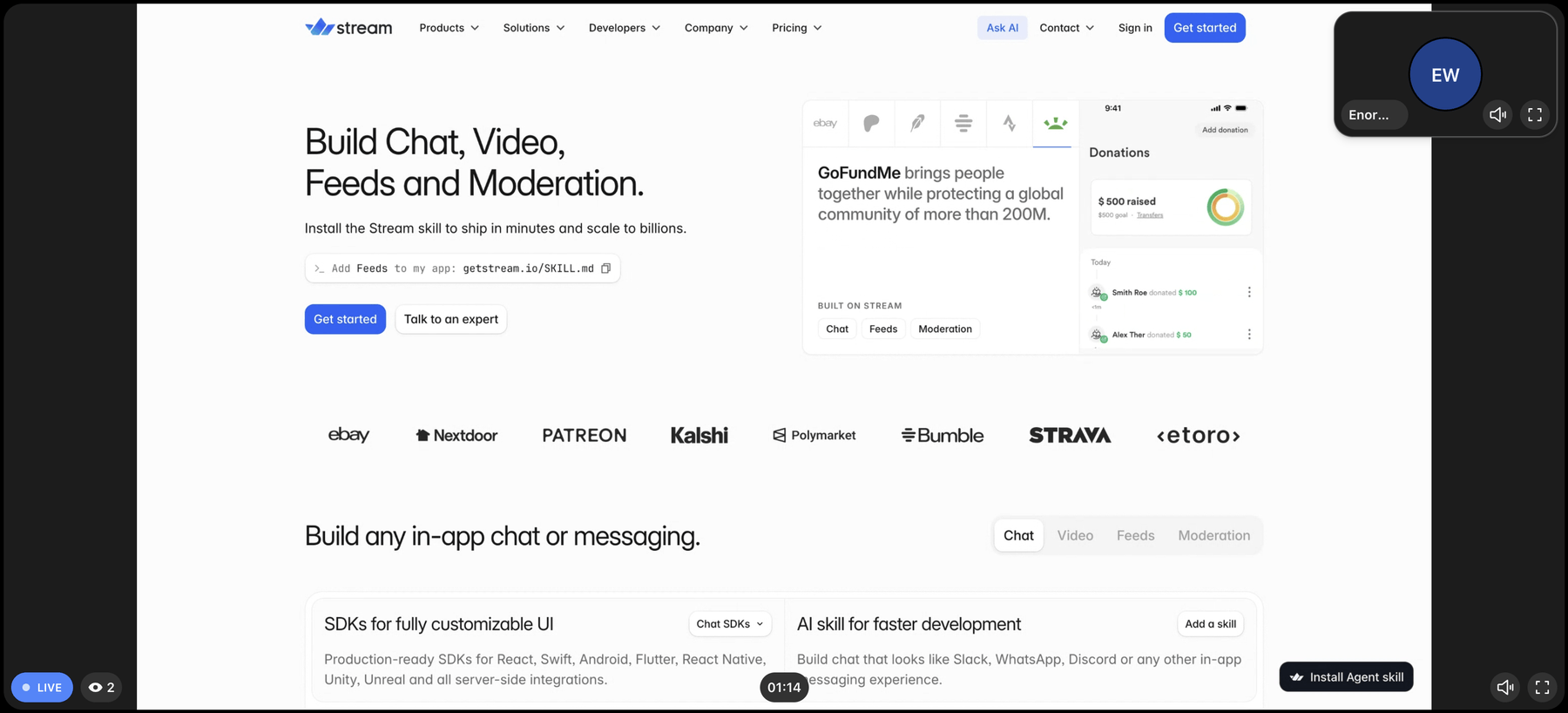Click Add donation in phone mockup
Viewport: 1568px width, 713px height.
coord(1225,130)
